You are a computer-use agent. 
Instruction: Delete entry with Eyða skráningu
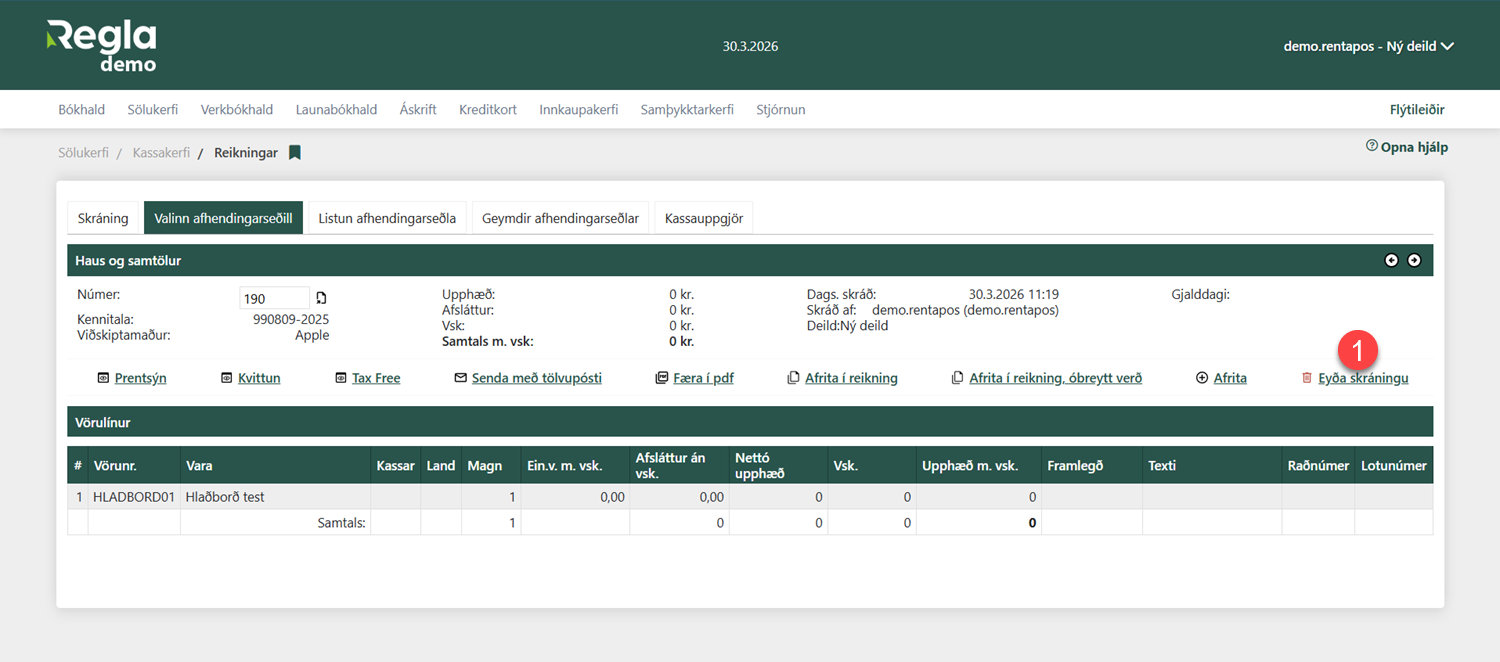pos(1362,378)
